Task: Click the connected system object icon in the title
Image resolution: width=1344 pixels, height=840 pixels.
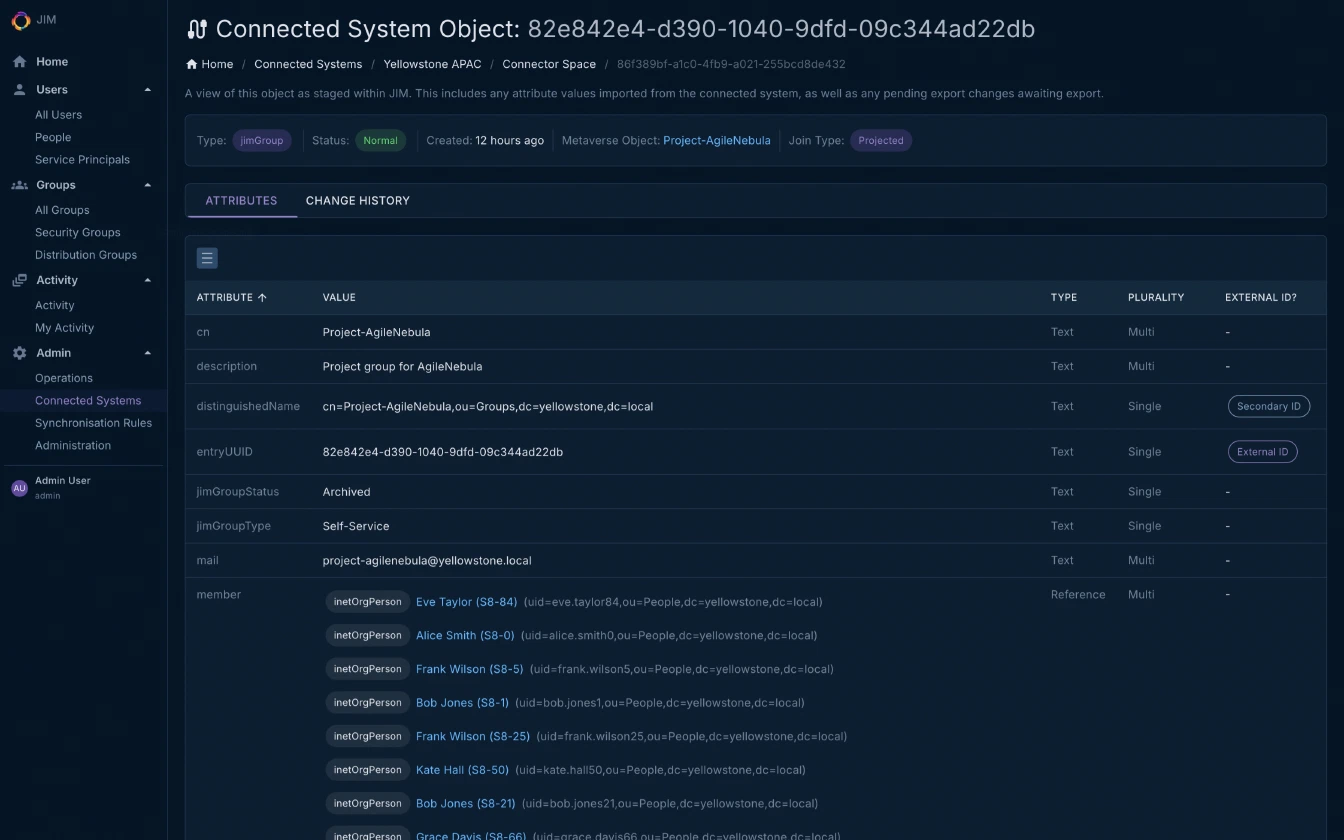Action: pyautogui.click(x=196, y=28)
